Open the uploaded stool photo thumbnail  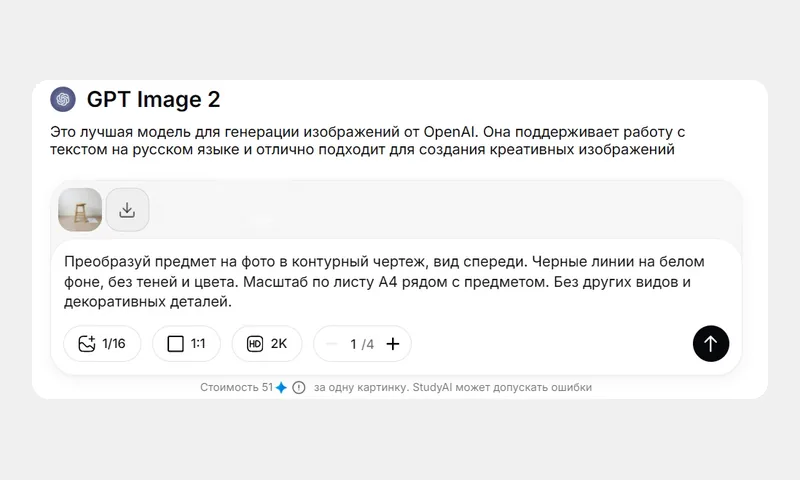(80, 210)
